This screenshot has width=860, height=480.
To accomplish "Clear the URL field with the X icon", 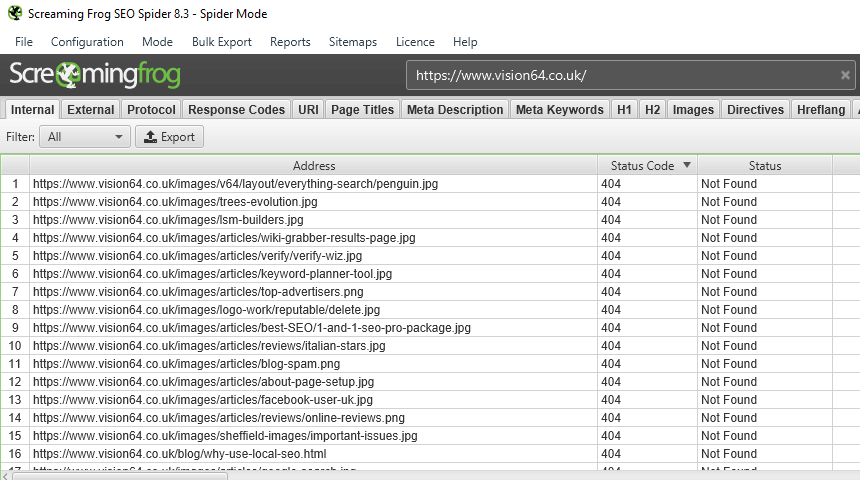I will tap(845, 75).
